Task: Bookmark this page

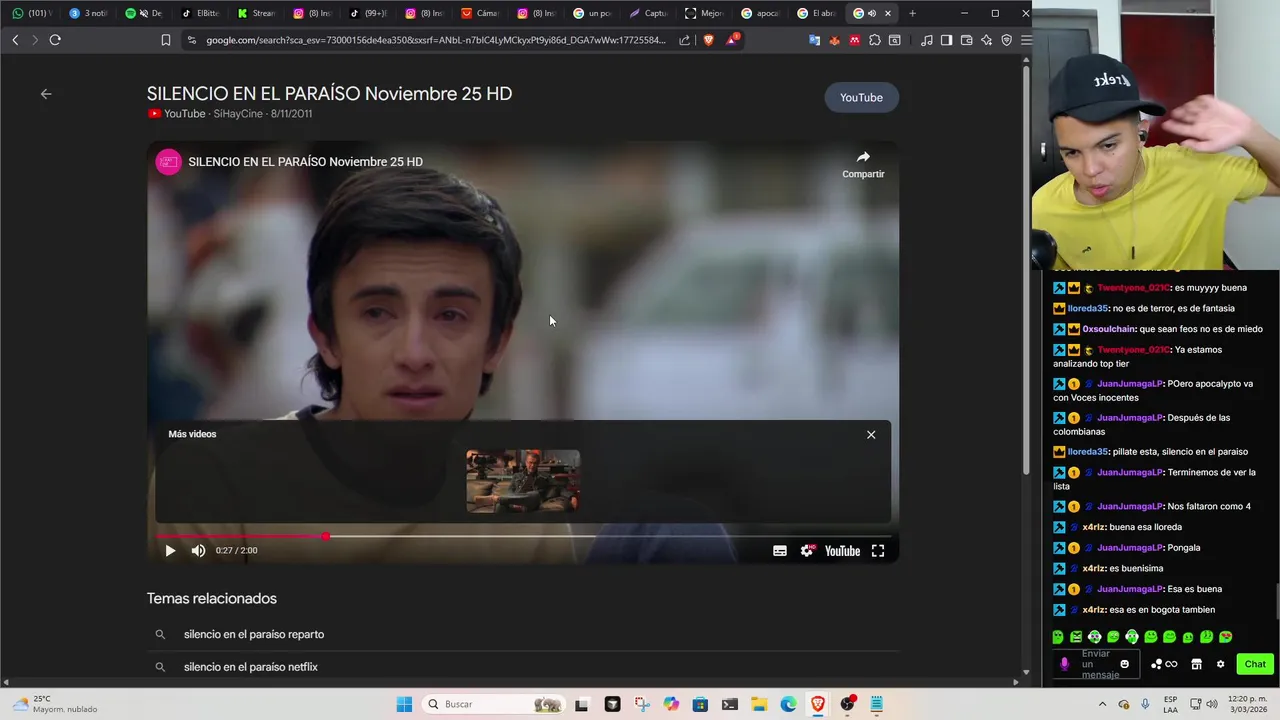Action: click(166, 40)
